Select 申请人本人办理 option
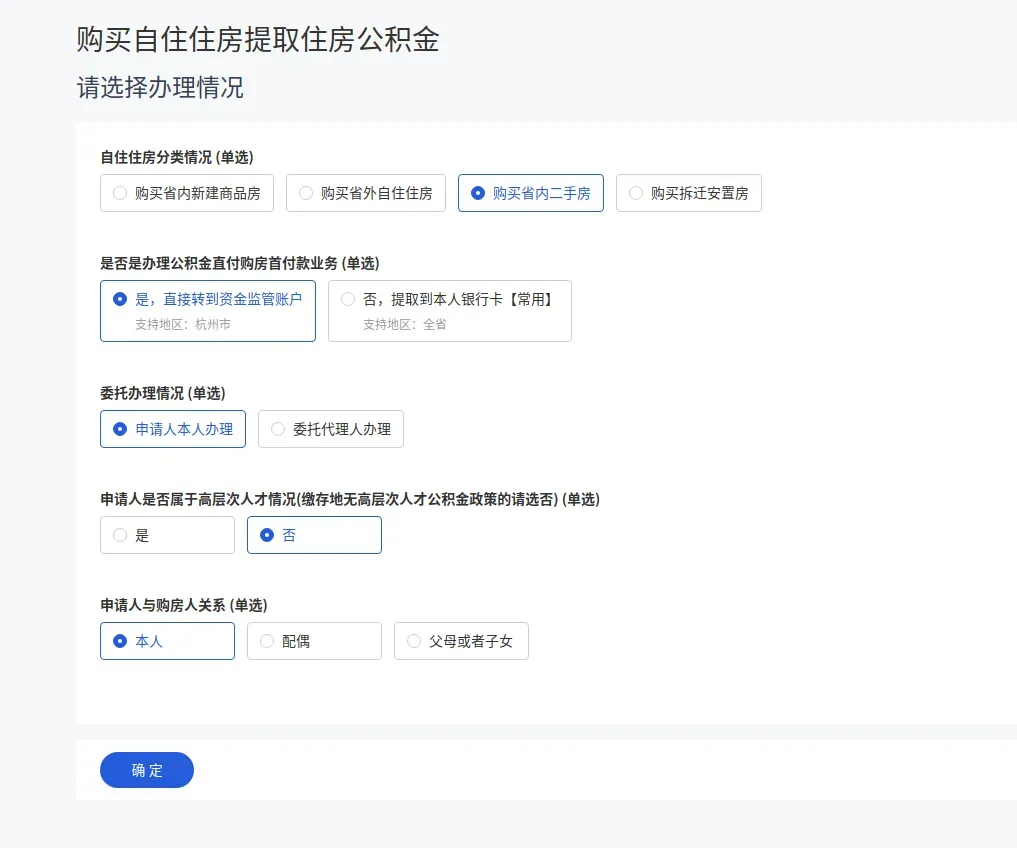This screenshot has width=1017, height=848. (x=173, y=429)
